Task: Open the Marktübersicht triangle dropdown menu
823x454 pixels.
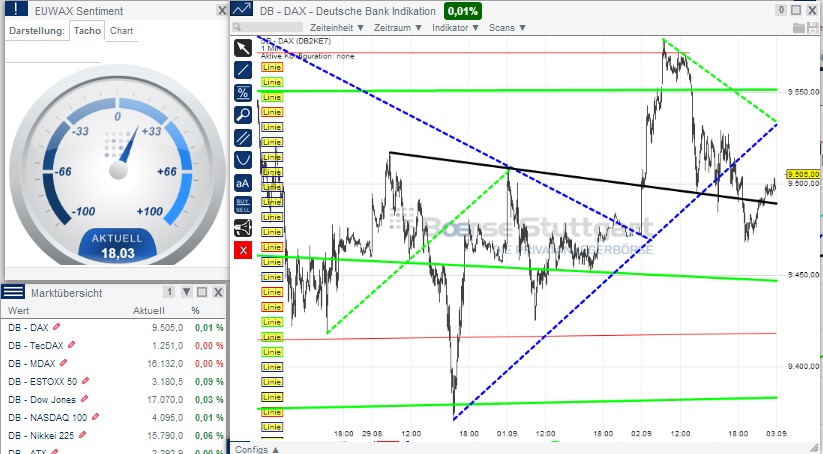Action: pos(186,292)
